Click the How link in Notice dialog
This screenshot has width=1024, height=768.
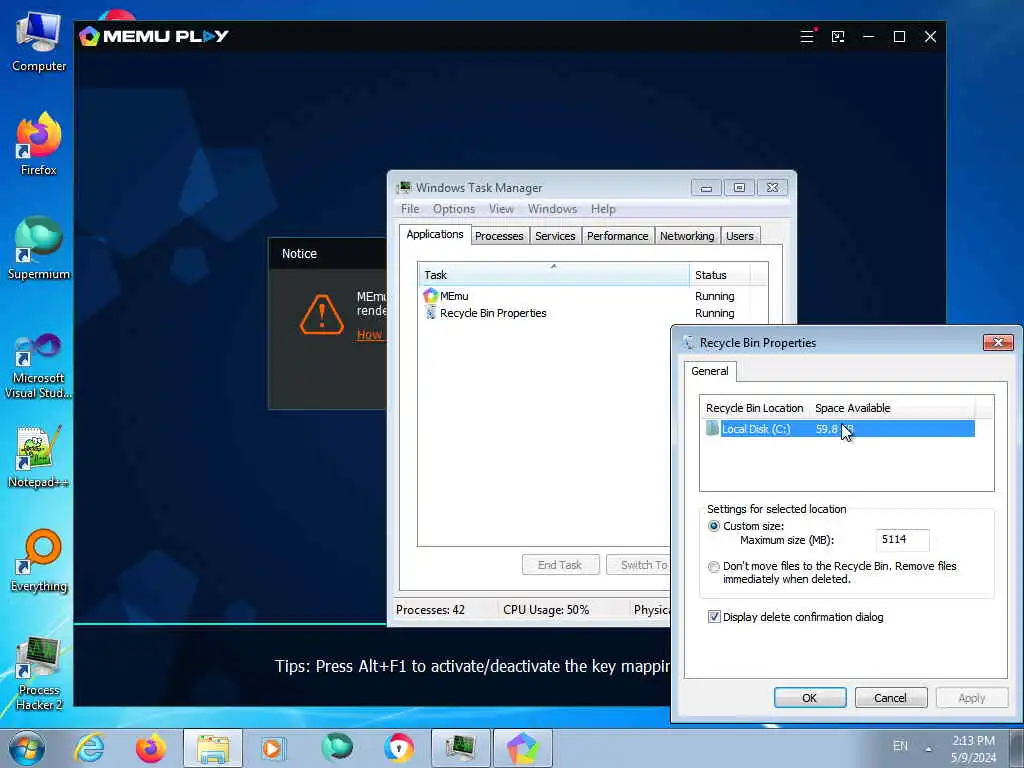click(369, 334)
